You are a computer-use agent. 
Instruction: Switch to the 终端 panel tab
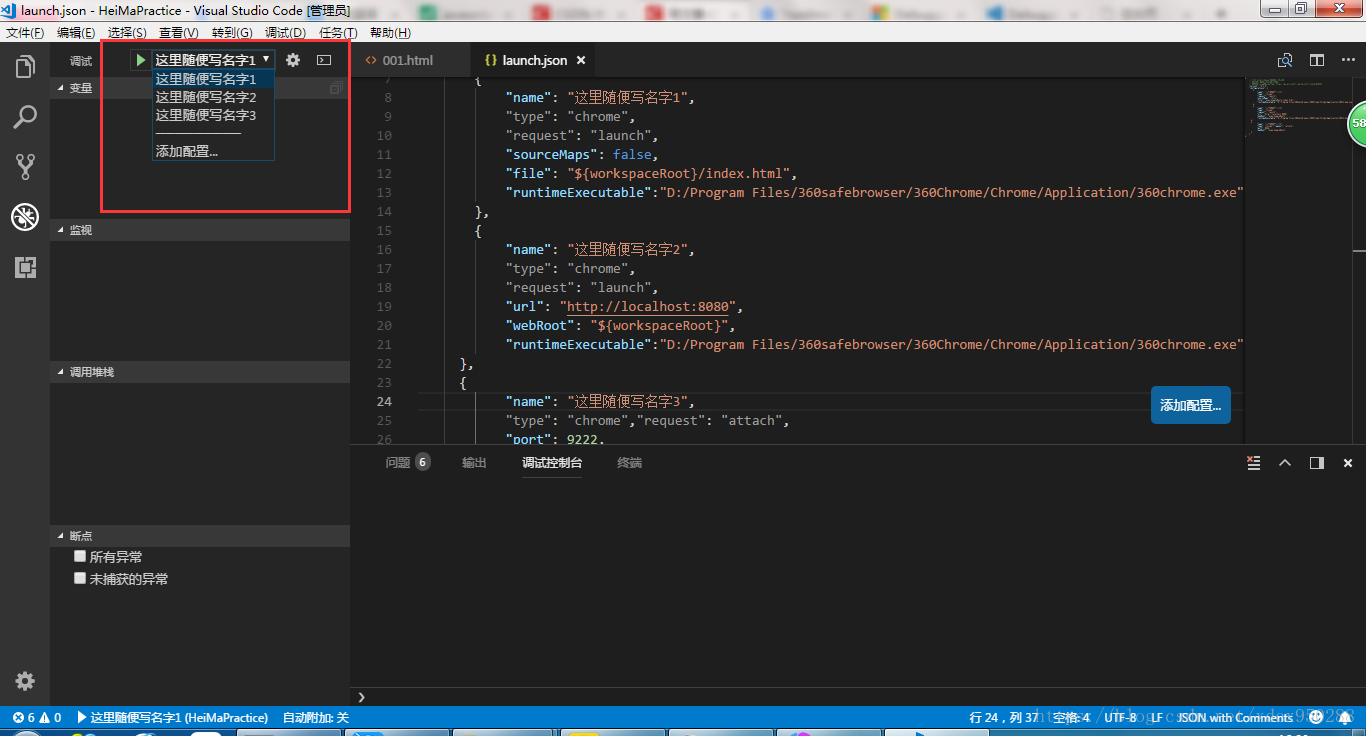point(629,463)
